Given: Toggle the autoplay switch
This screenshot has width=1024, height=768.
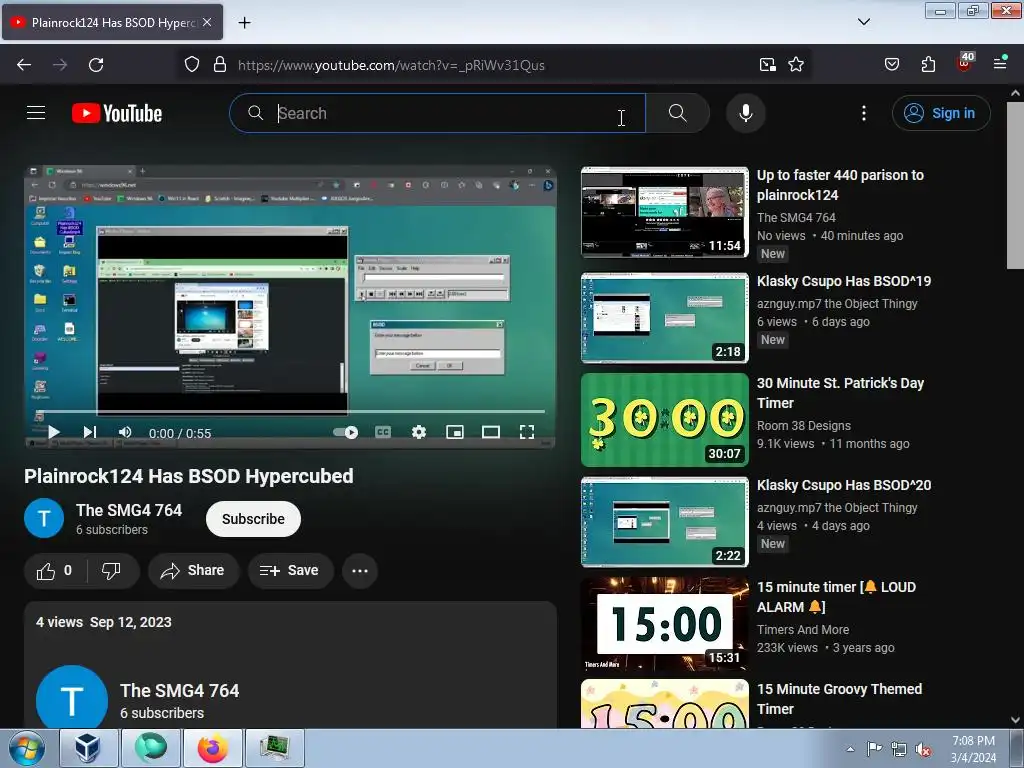Looking at the screenshot, I should (x=345, y=432).
